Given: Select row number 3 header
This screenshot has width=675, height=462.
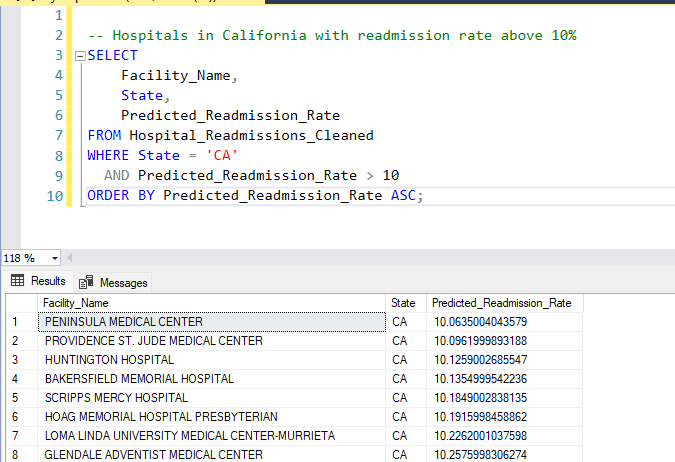Looking at the screenshot, I should [x=22, y=360].
